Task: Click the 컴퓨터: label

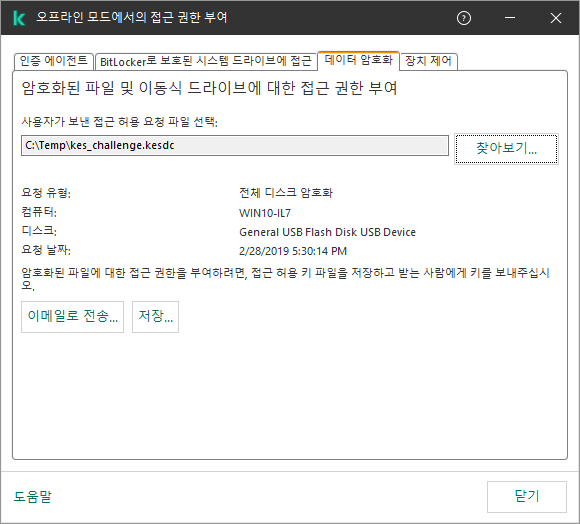Action: (39, 212)
